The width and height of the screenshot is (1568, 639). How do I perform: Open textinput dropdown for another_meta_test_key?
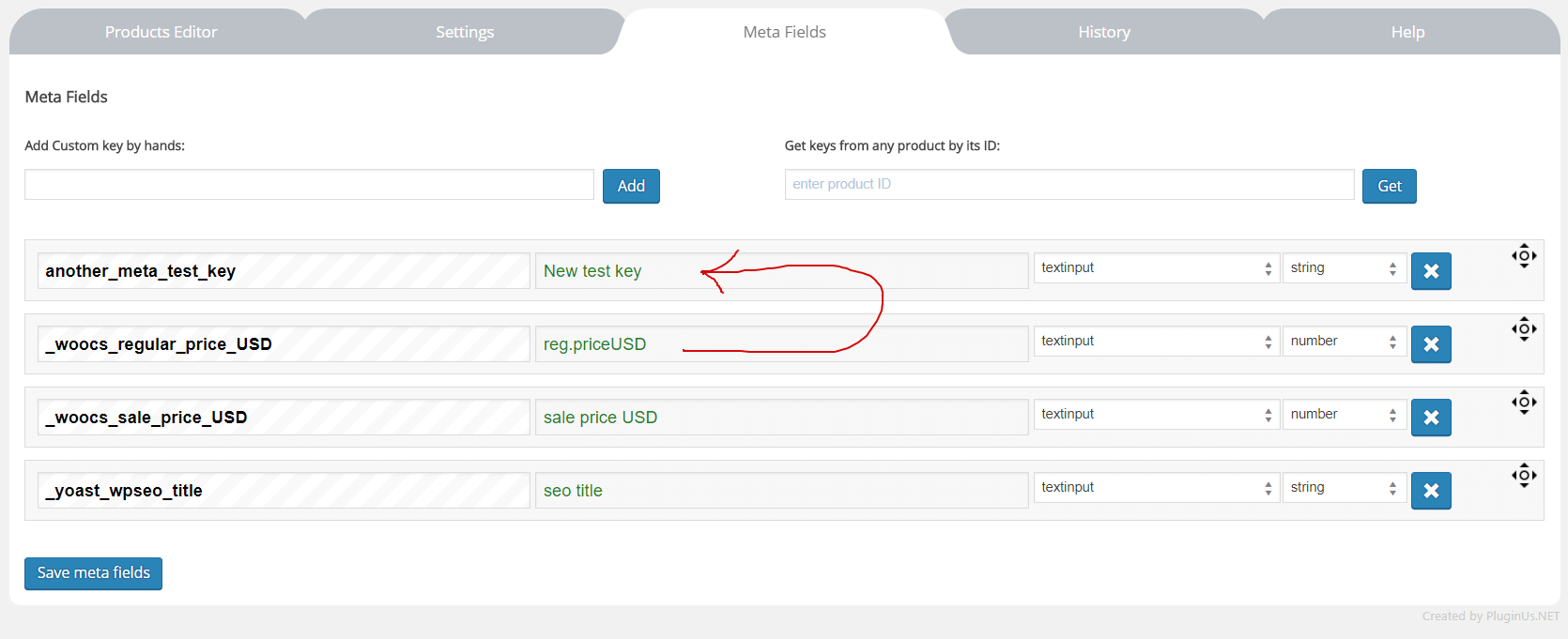1156,268
